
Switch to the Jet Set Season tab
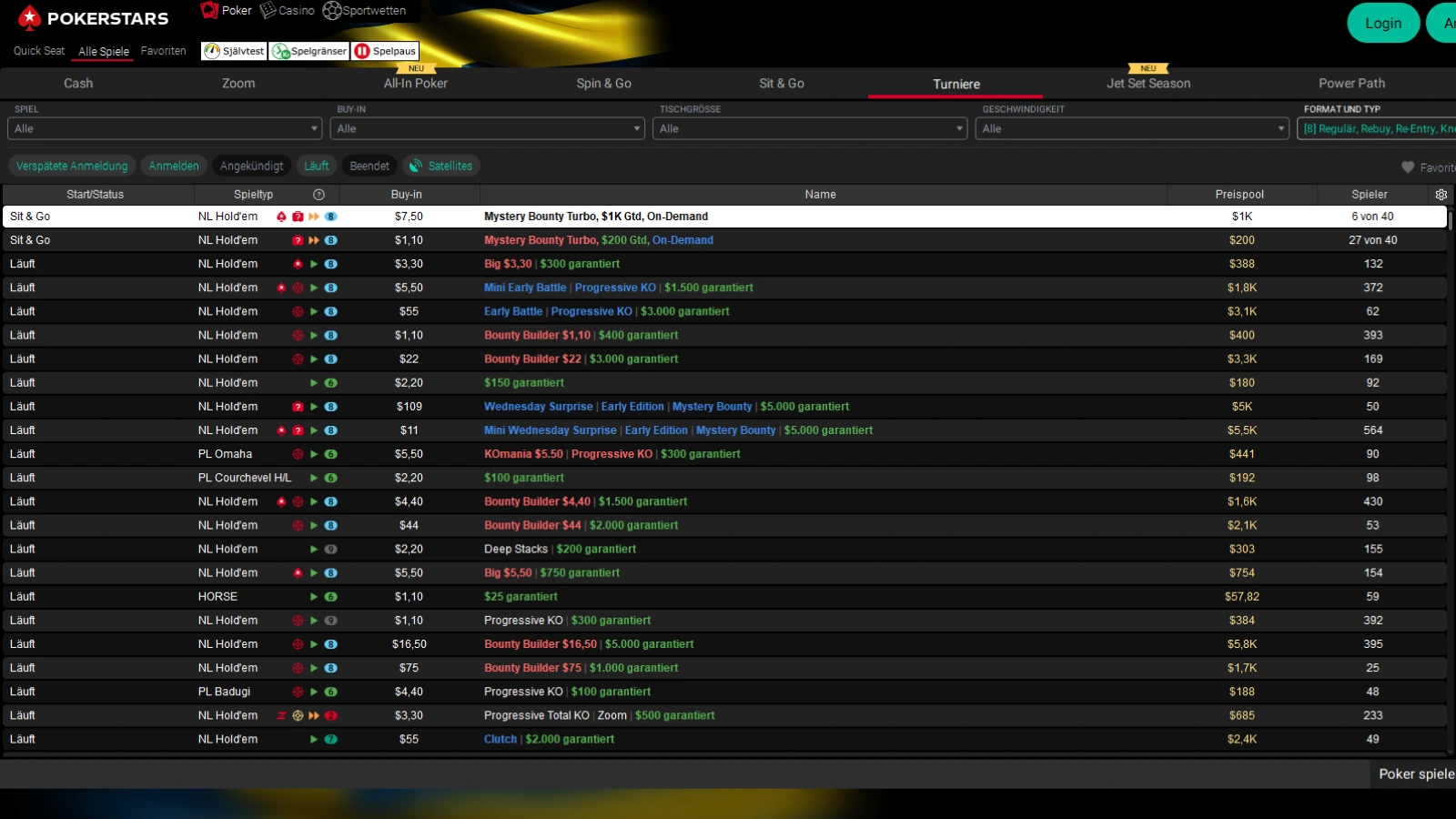click(1148, 83)
